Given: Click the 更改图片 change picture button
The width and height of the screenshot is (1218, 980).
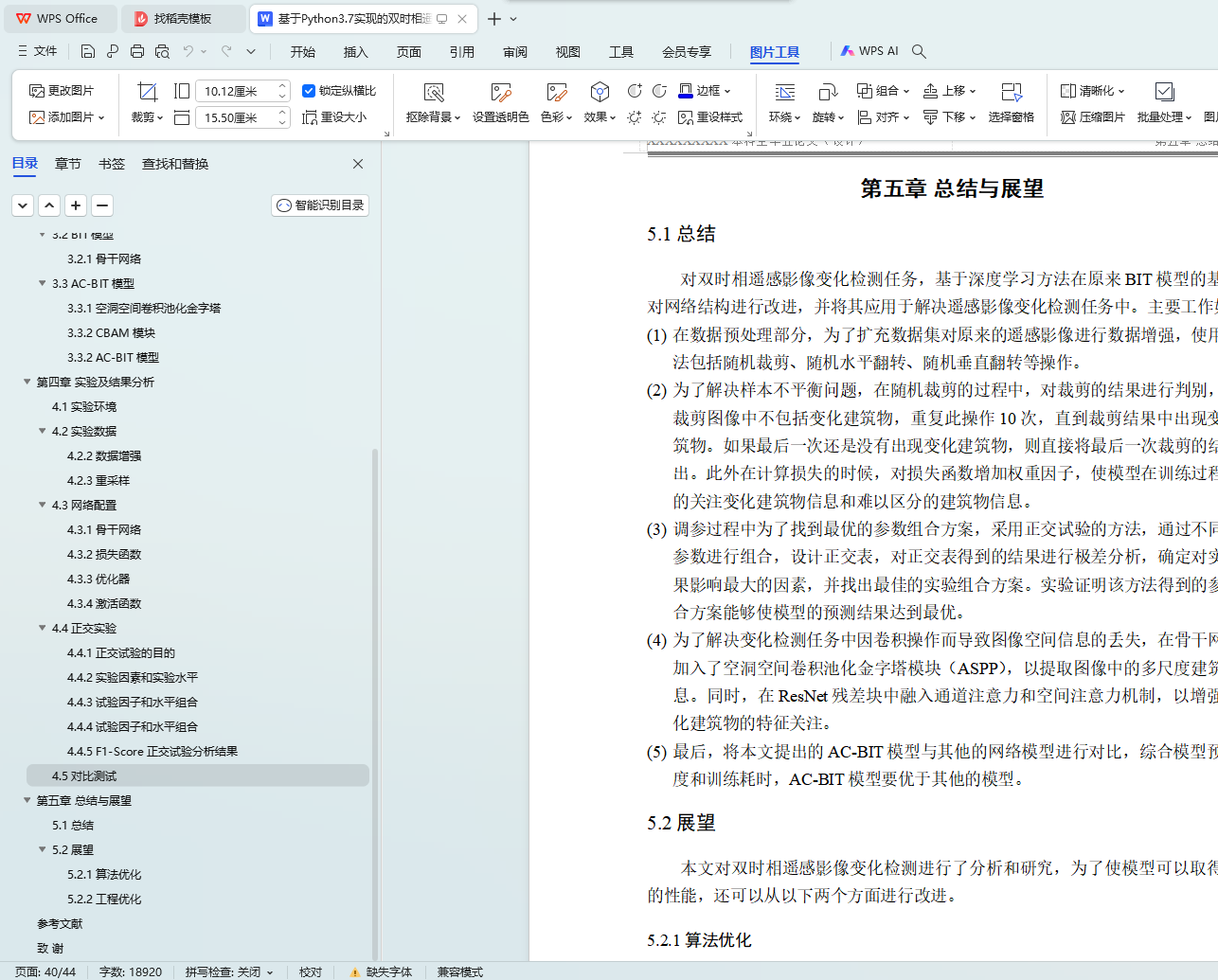Looking at the screenshot, I should (62, 91).
